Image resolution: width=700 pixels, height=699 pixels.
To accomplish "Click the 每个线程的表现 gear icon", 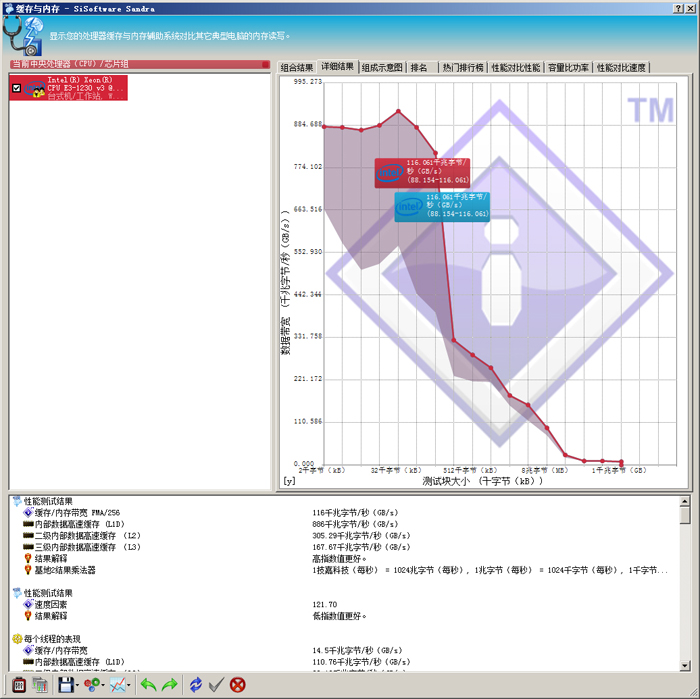I will coord(17,639).
